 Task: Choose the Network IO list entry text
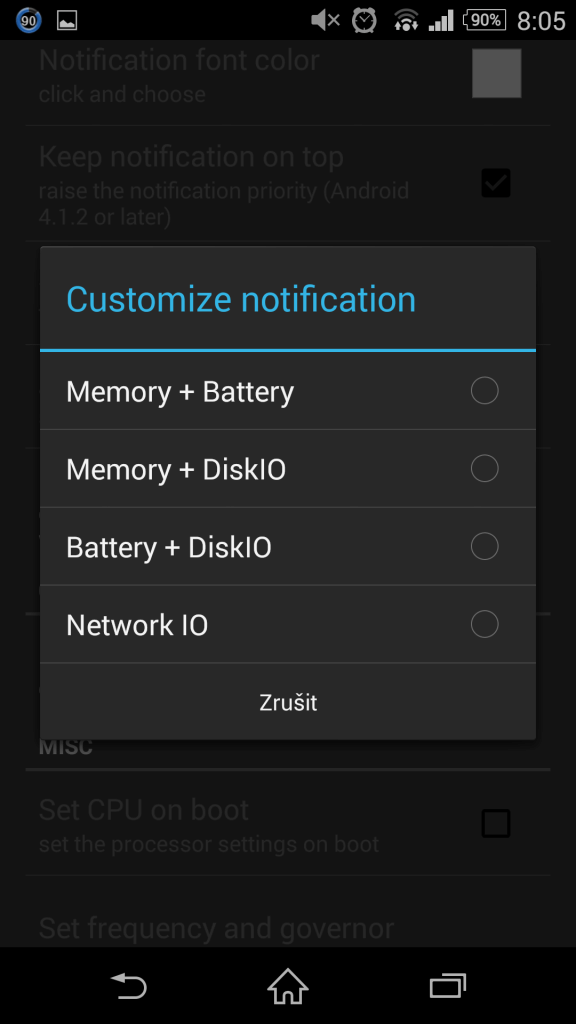[137, 625]
